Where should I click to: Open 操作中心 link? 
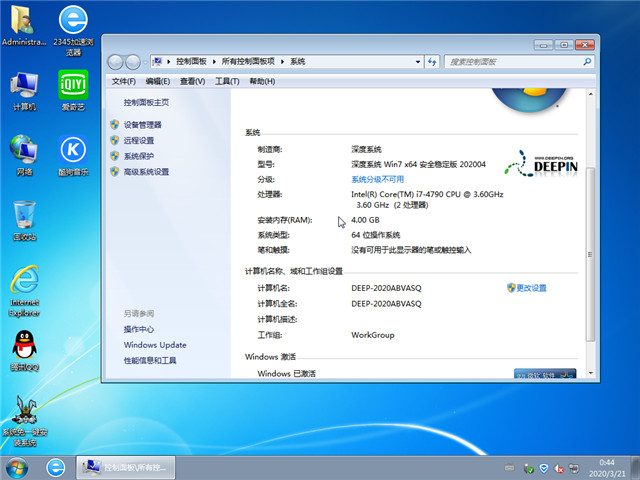click(139, 329)
